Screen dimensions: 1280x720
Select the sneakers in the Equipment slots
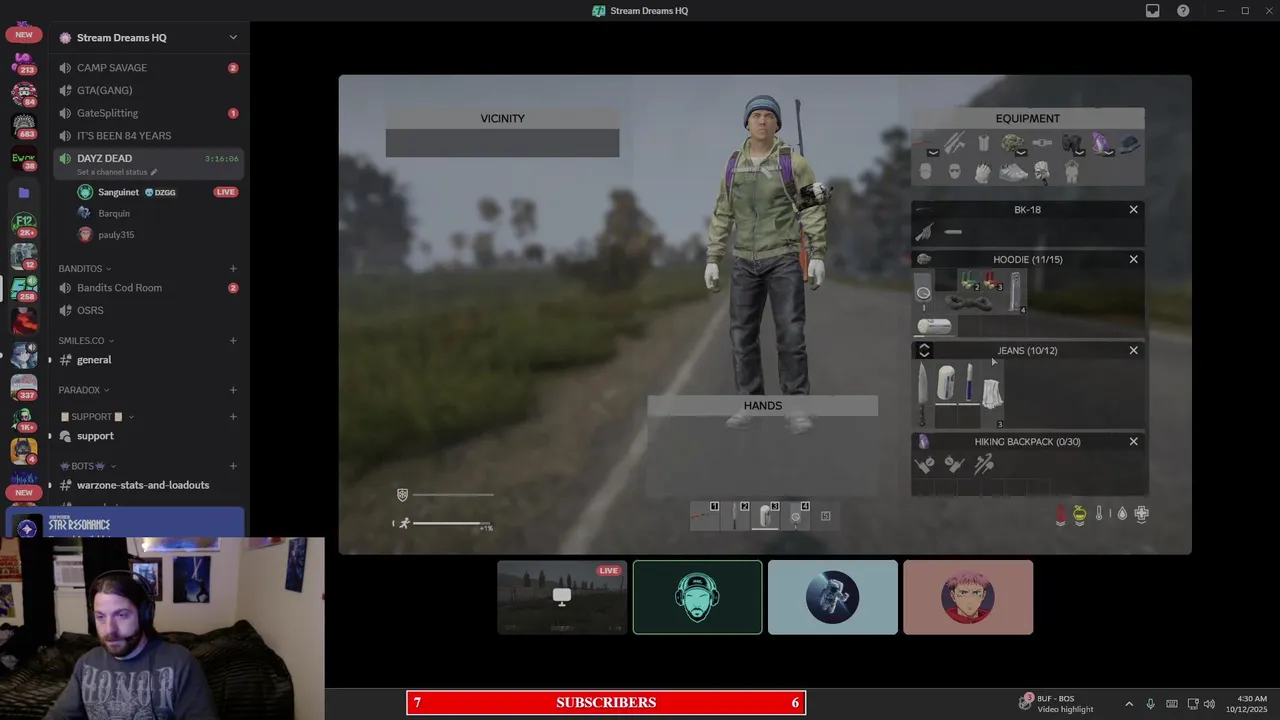[x=1013, y=172]
